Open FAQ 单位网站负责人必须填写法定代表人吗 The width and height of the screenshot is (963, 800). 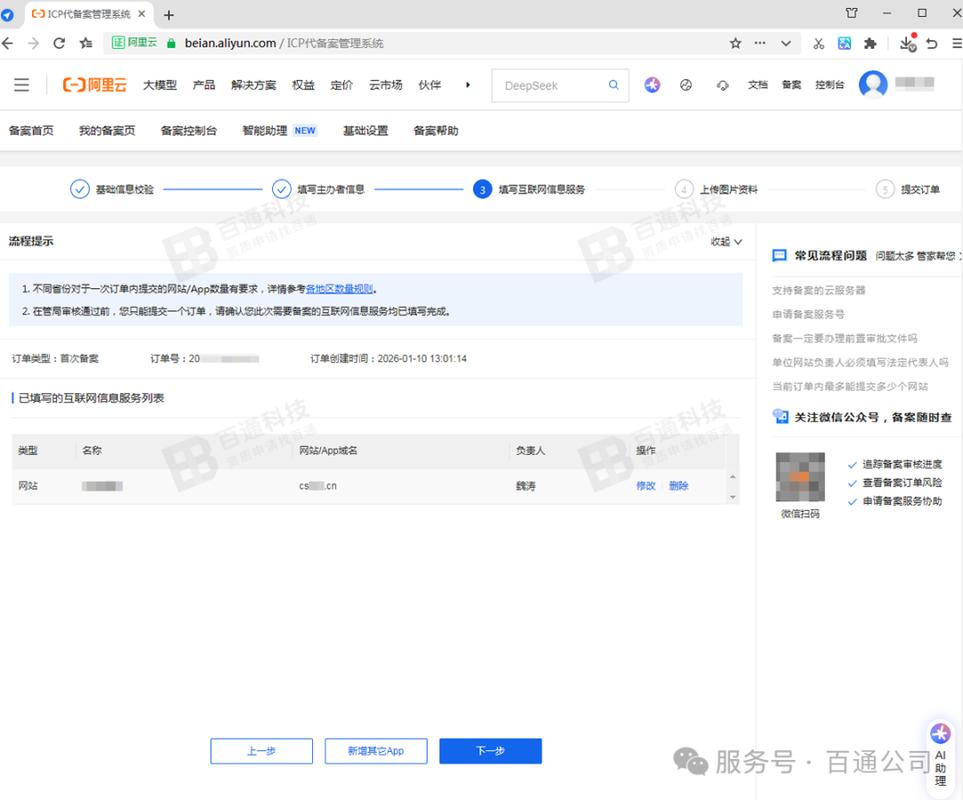860,362
